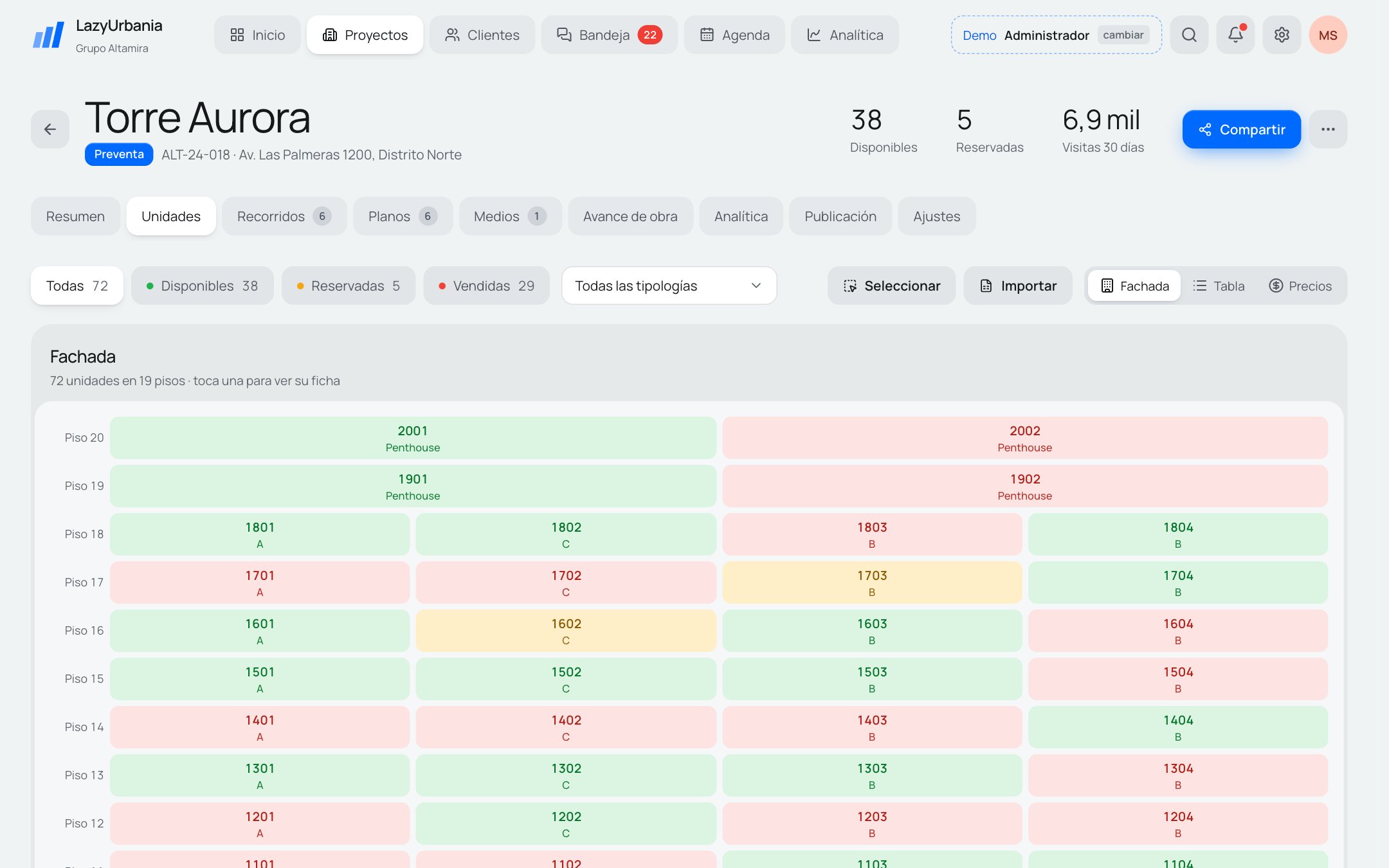Go to Inicio in top navigation
Screen dimensions: 1389x868
257,35
